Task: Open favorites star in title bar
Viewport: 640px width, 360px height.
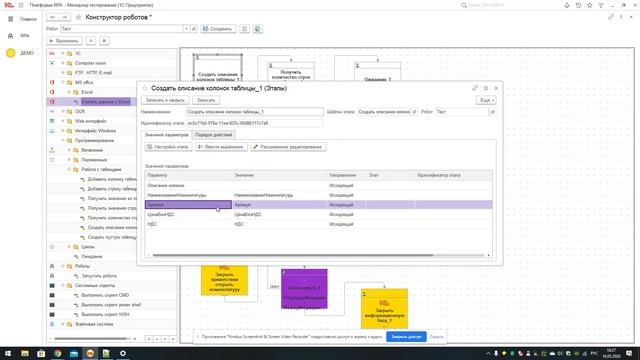Action: coord(589,5)
